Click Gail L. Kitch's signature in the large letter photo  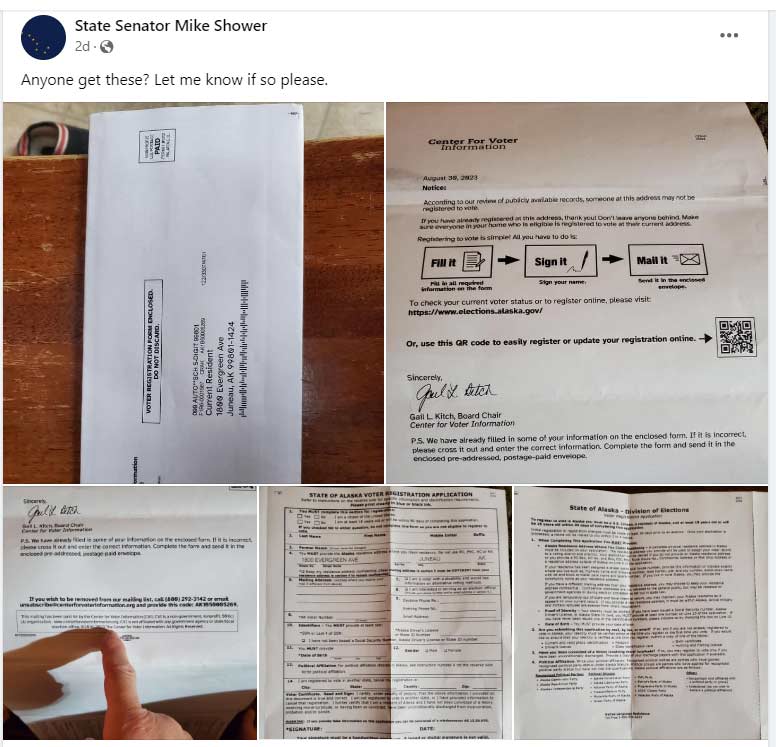(454, 395)
